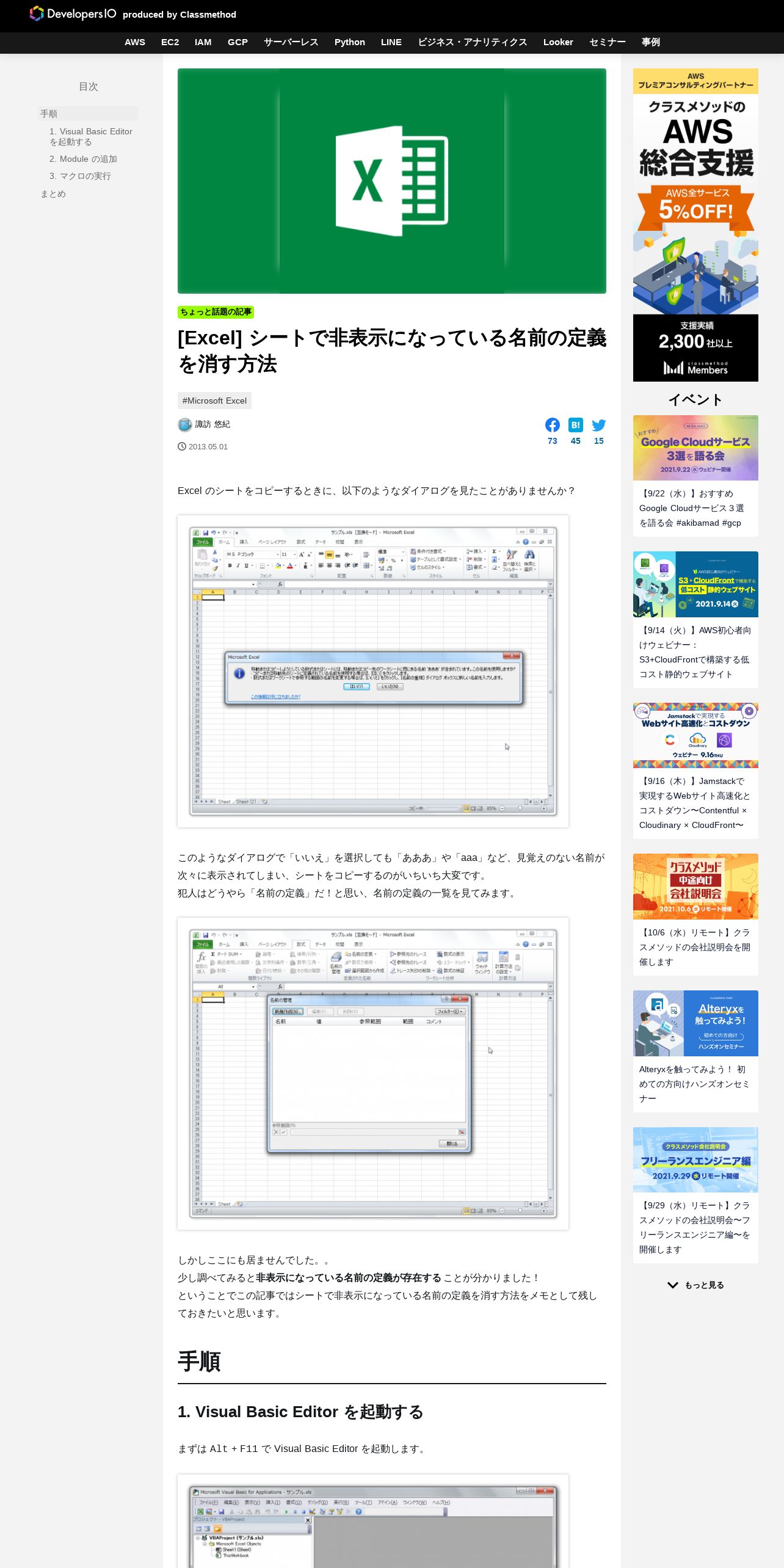Image resolution: width=784 pixels, height=1568 pixels.
Task: Open Alteryxを触ってみよう event link
Action: pos(694,1084)
